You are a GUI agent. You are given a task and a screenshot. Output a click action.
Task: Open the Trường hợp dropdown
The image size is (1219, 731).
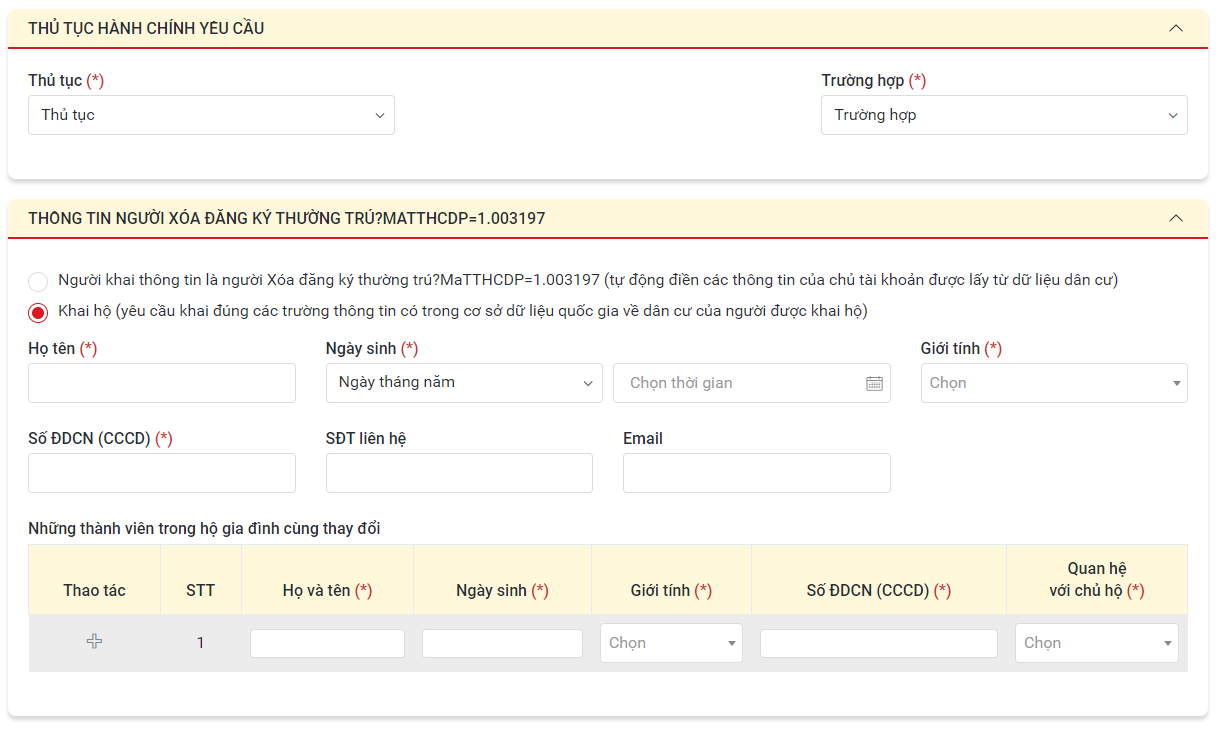pyautogui.click(x=1003, y=115)
